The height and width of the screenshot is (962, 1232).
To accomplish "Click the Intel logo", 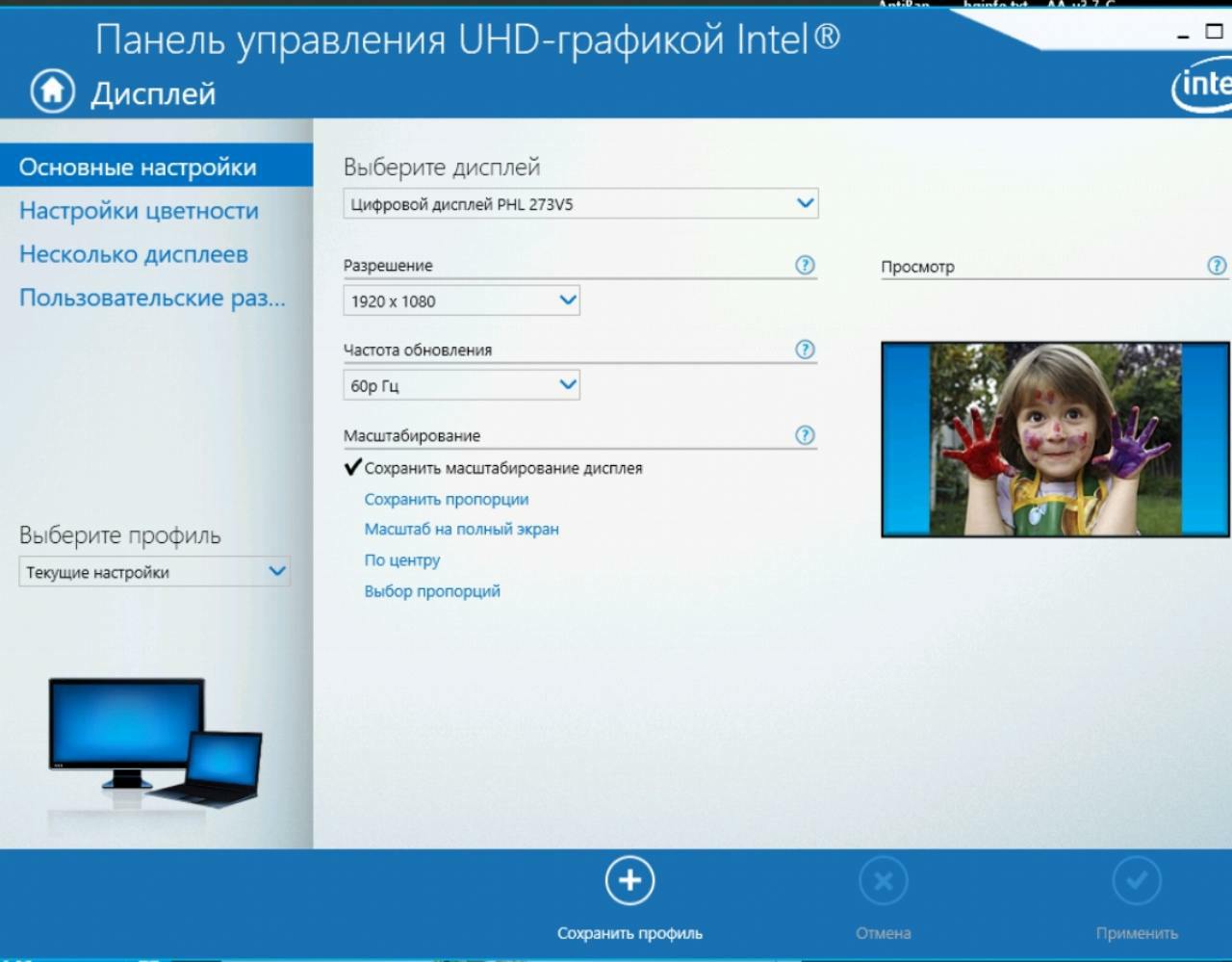I will pyautogui.click(x=1202, y=85).
